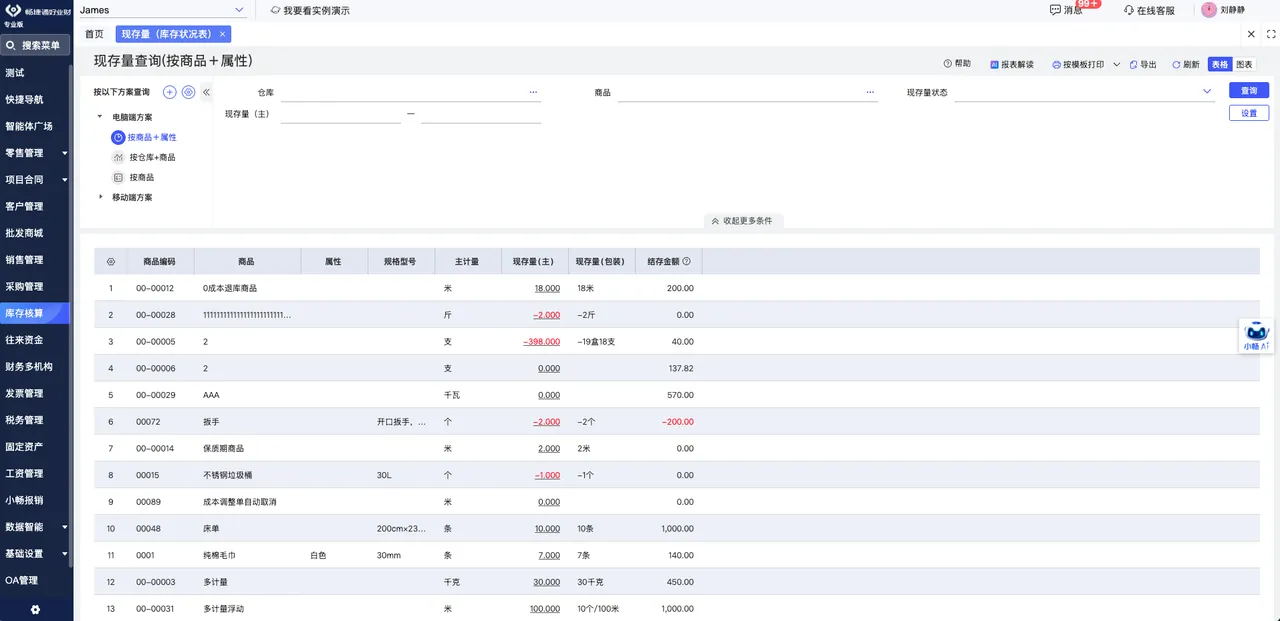Click the 刷新 refresh icon
The width and height of the screenshot is (1280, 621).
[1176, 64]
